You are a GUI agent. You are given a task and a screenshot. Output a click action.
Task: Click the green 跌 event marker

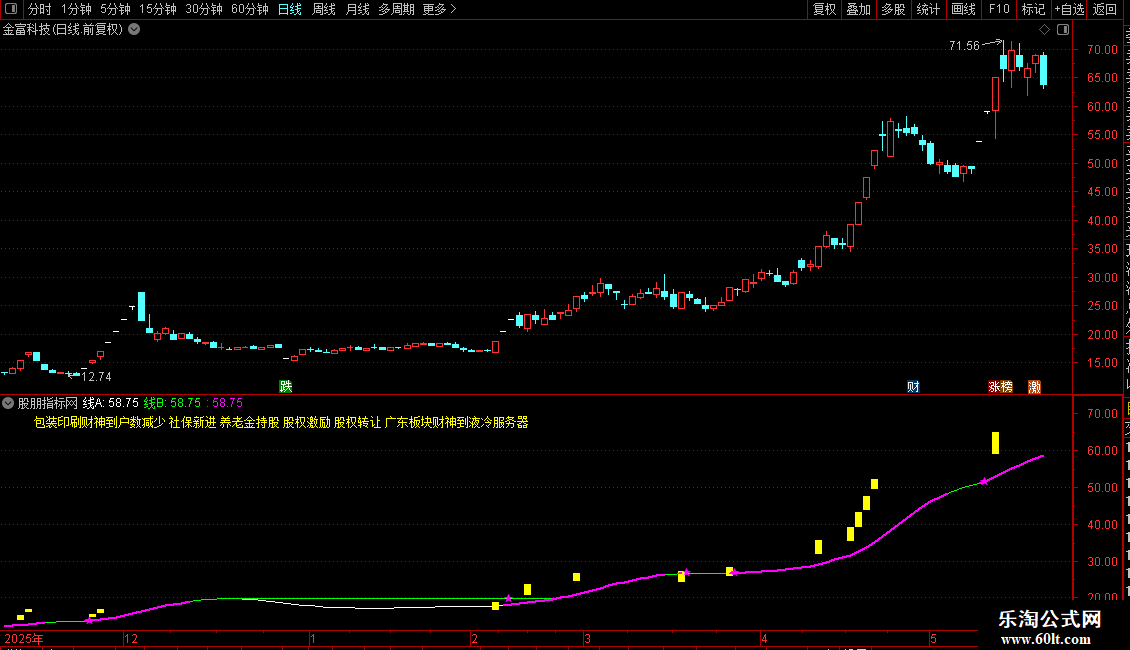click(286, 387)
